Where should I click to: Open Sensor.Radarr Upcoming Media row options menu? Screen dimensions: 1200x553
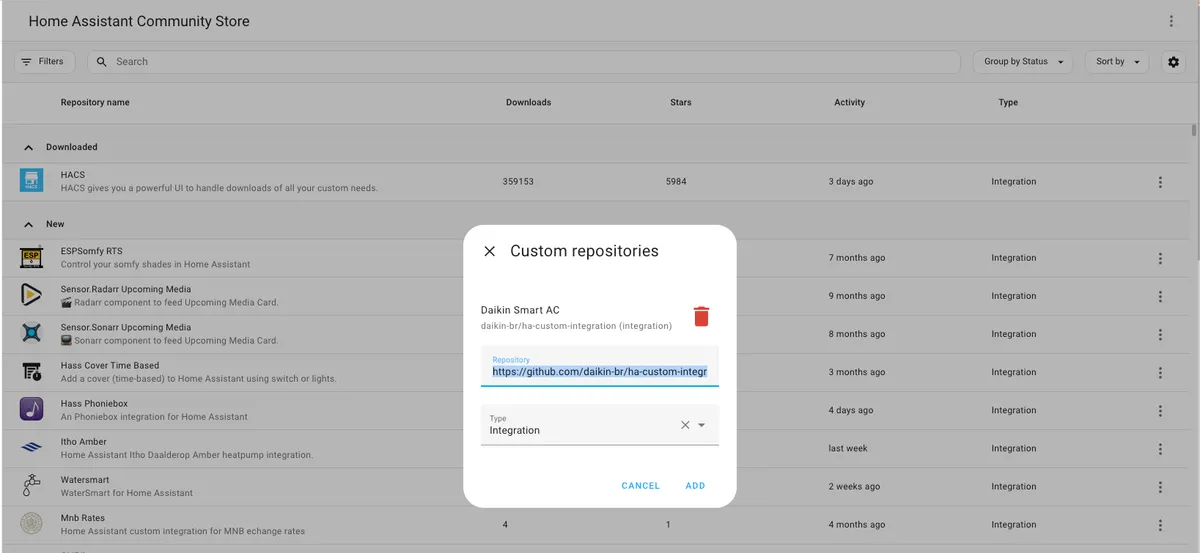coord(1160,296)
